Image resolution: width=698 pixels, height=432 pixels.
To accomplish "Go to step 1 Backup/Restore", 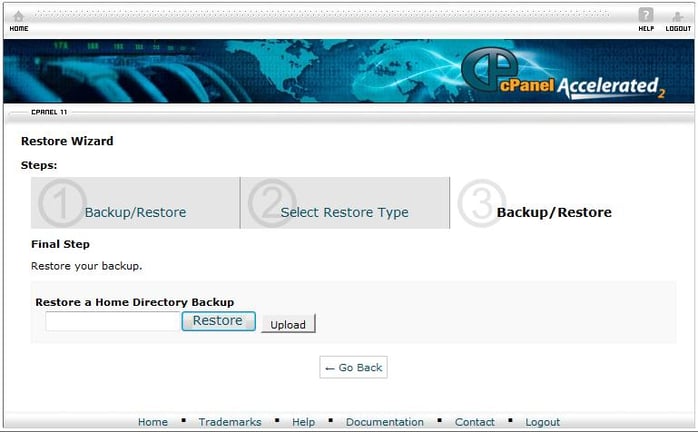I will coord(135,203).
